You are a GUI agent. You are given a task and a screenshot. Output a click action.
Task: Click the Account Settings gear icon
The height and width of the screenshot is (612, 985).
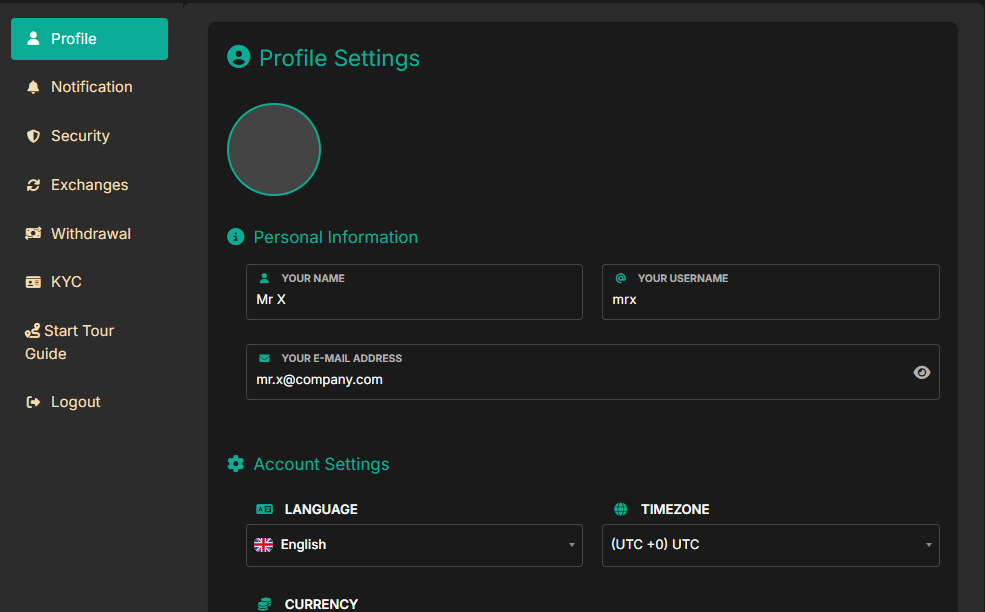click(x=236, y=464)
